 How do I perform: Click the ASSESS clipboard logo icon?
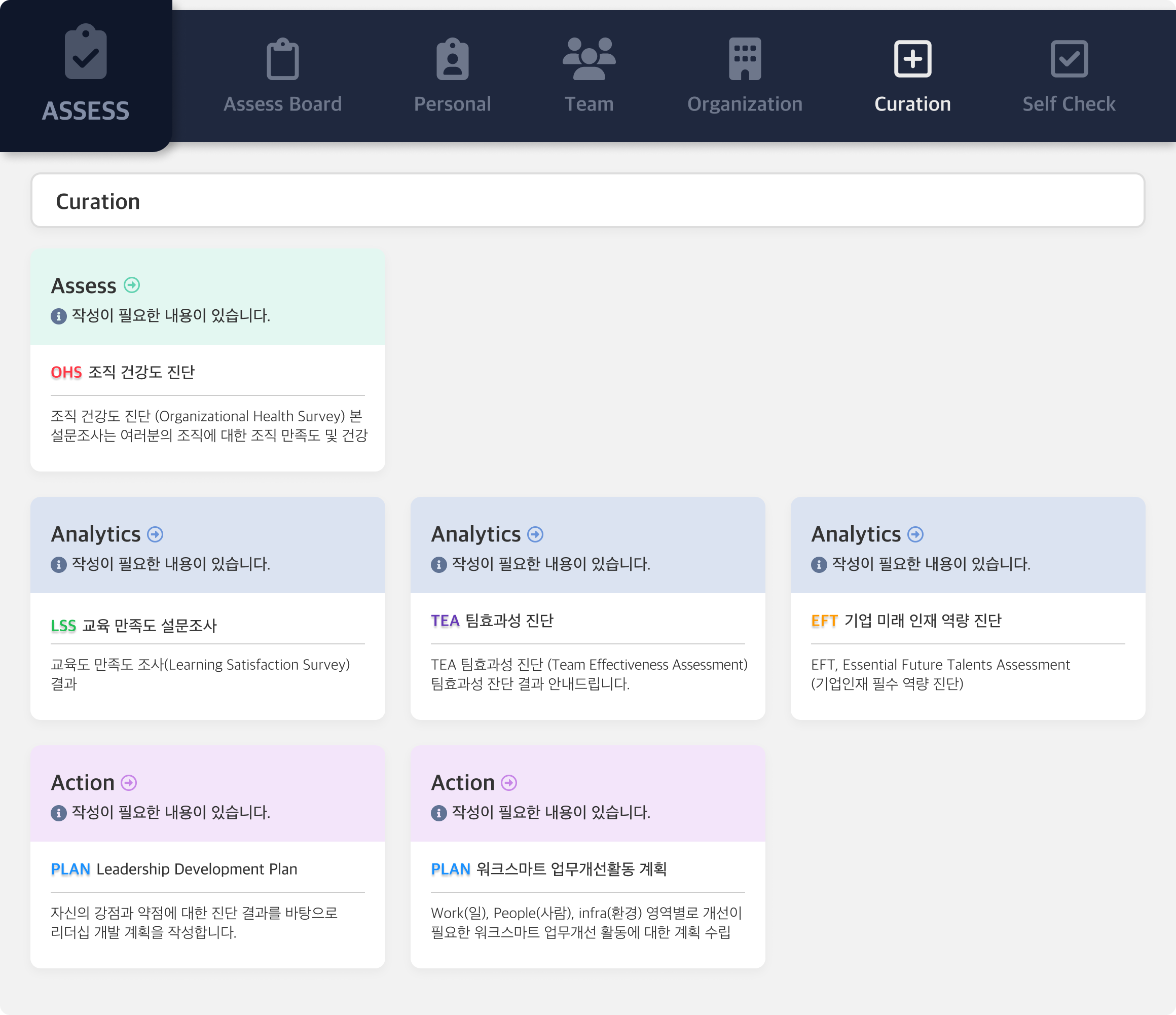point(86,52)
